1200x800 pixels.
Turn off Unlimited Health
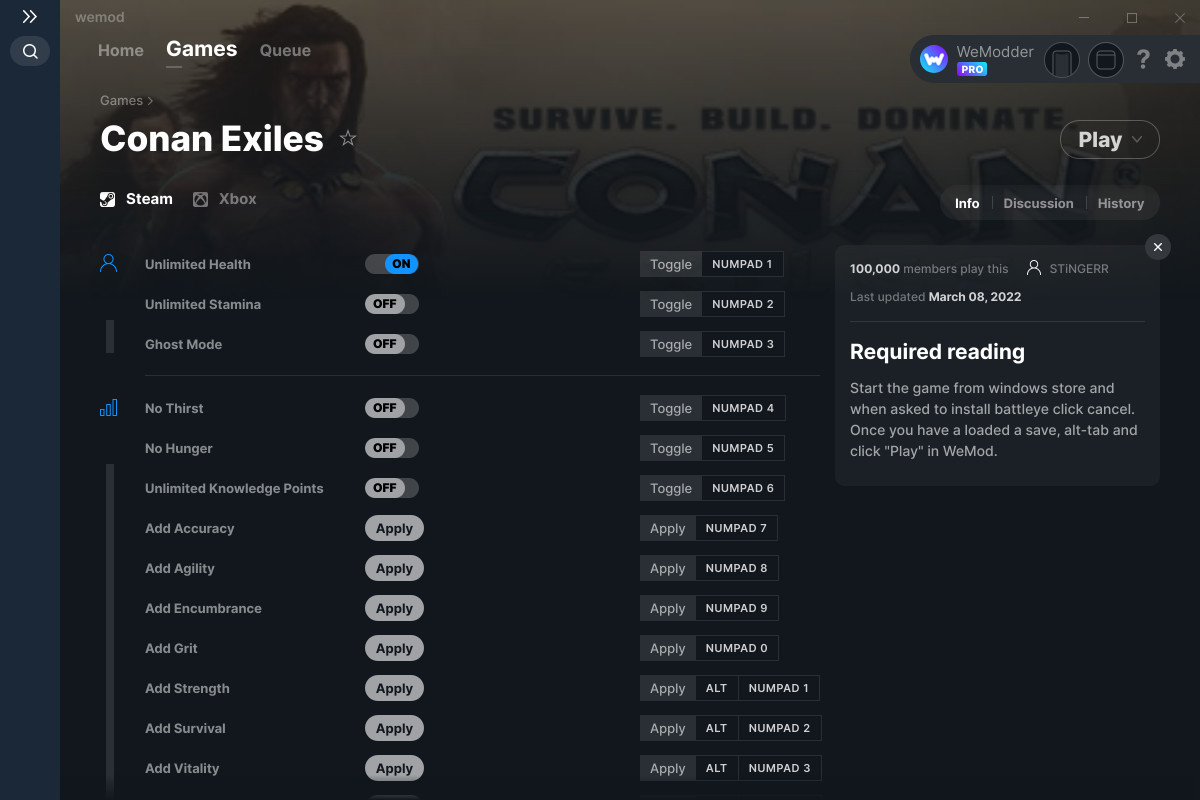(391, 264)
